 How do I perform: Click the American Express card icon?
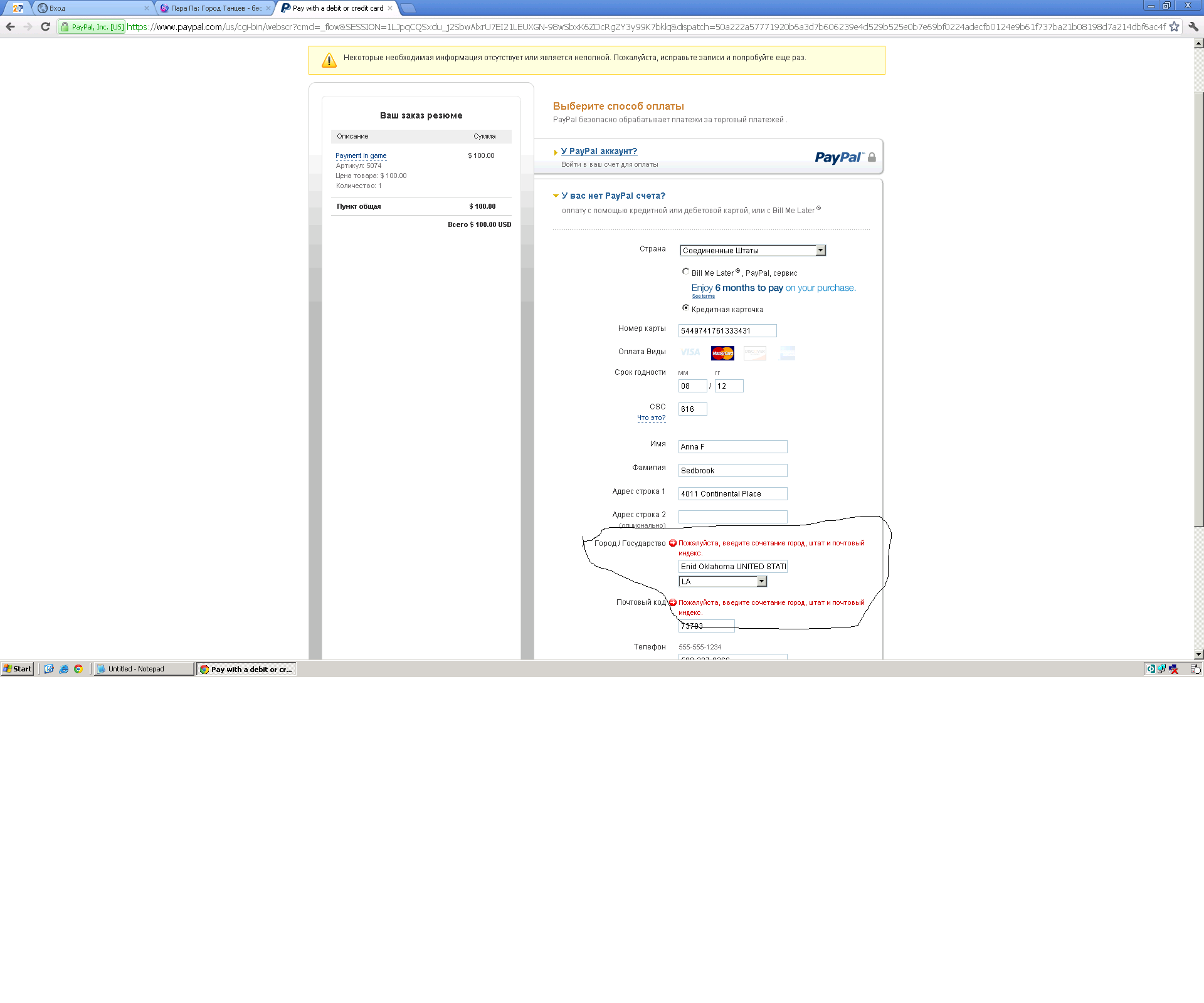coord(788,353)
